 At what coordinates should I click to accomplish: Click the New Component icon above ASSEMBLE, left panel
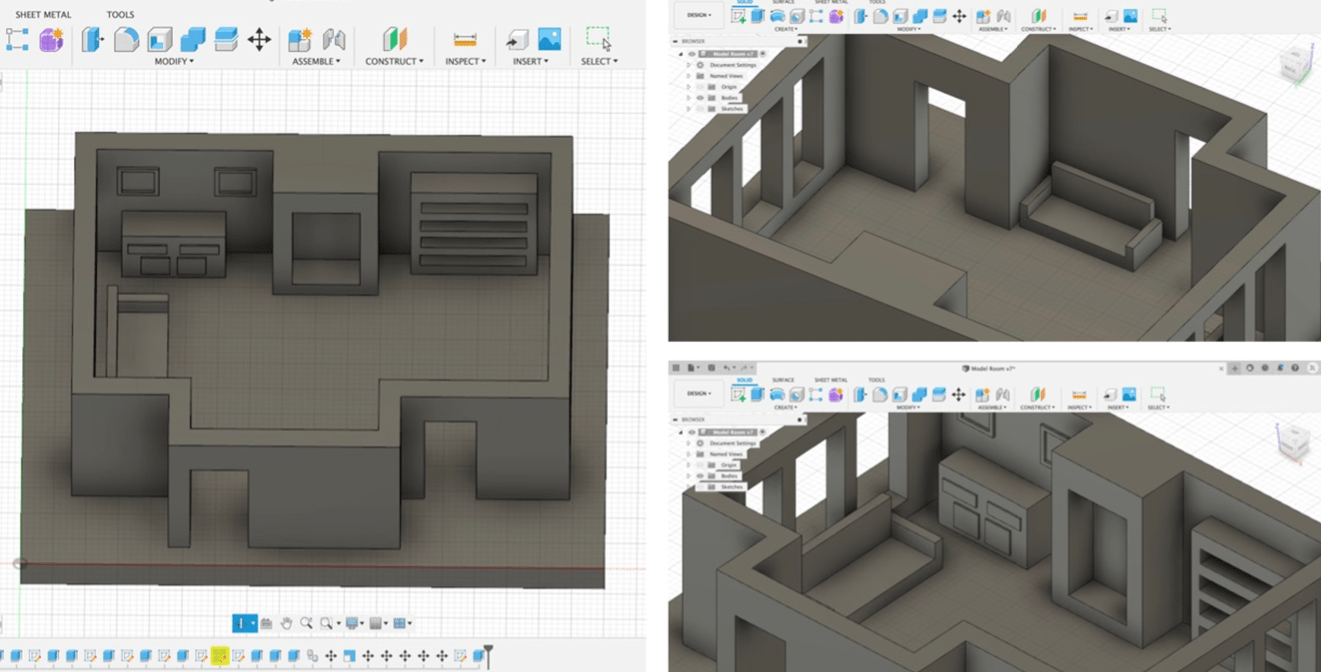(x=299, y=39)
